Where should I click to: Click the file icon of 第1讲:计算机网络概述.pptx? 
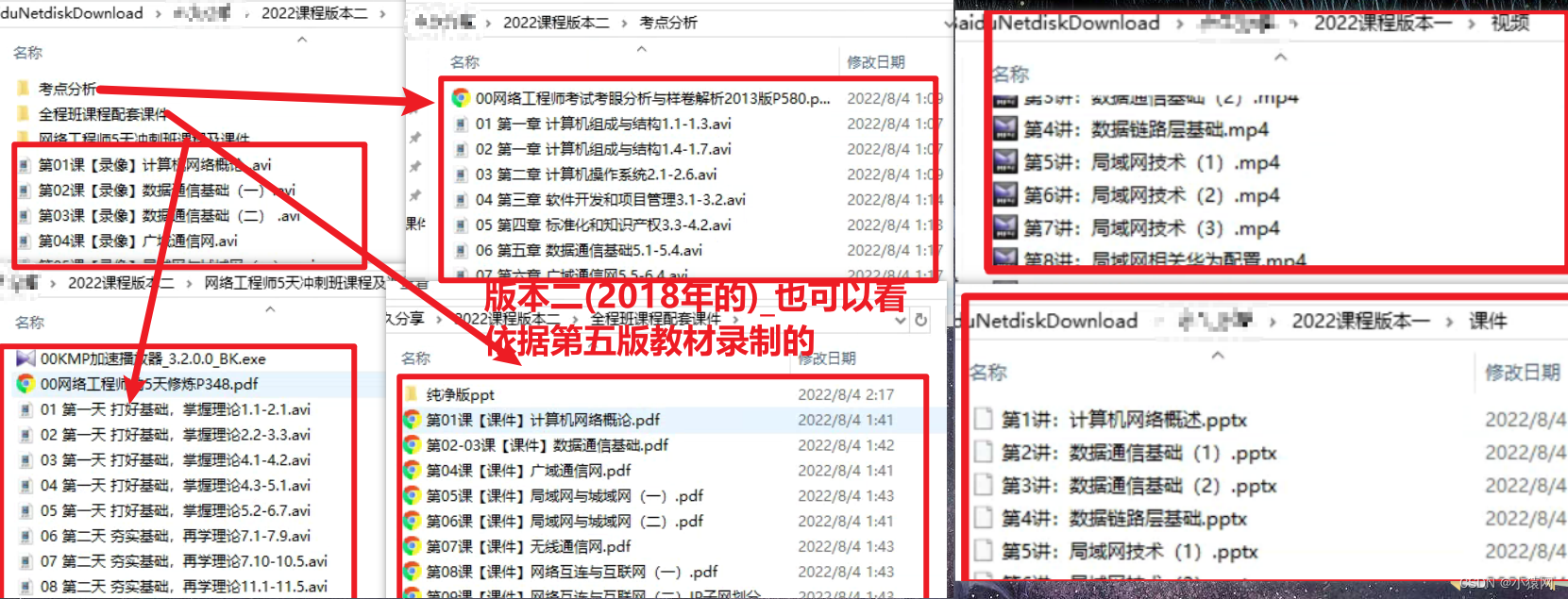(984, 420)
